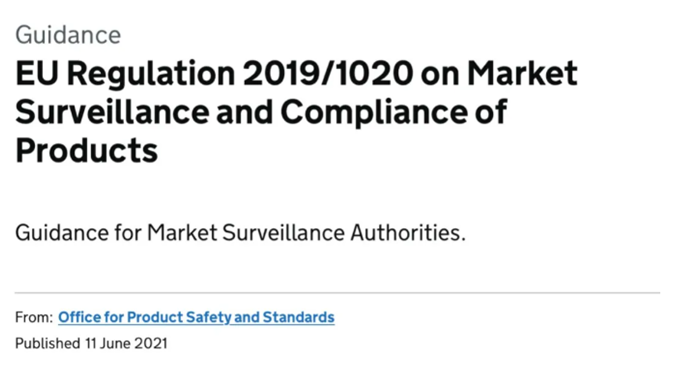This screenshot has width=675, height=366.
Task: Click the "From:" label
Action: click(x=34, y=317)
